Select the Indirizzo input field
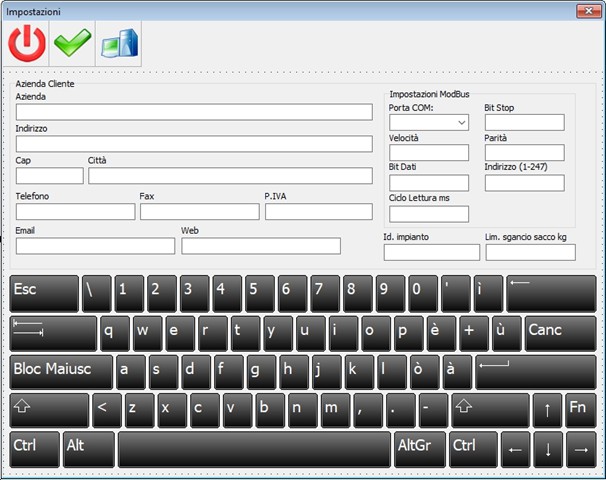Screen dimensions: 606x480 (193, 144)
